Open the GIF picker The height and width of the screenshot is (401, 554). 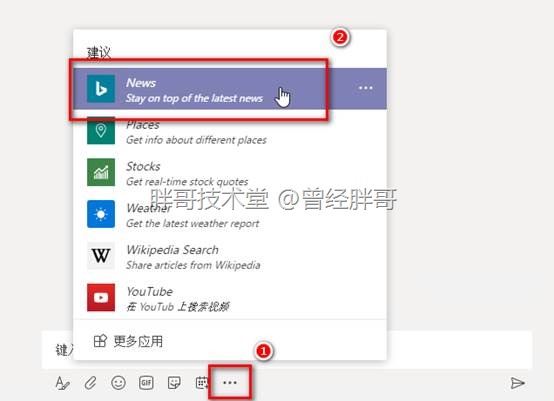tap(146, 383)
